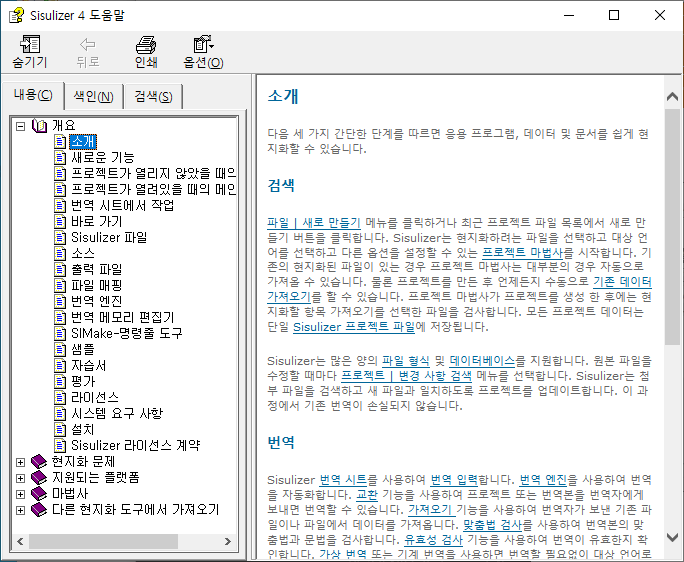The width and height of the screenshot is (684, 562).
Task: Click the tree pane scroll left arrow
Action: 20,541
